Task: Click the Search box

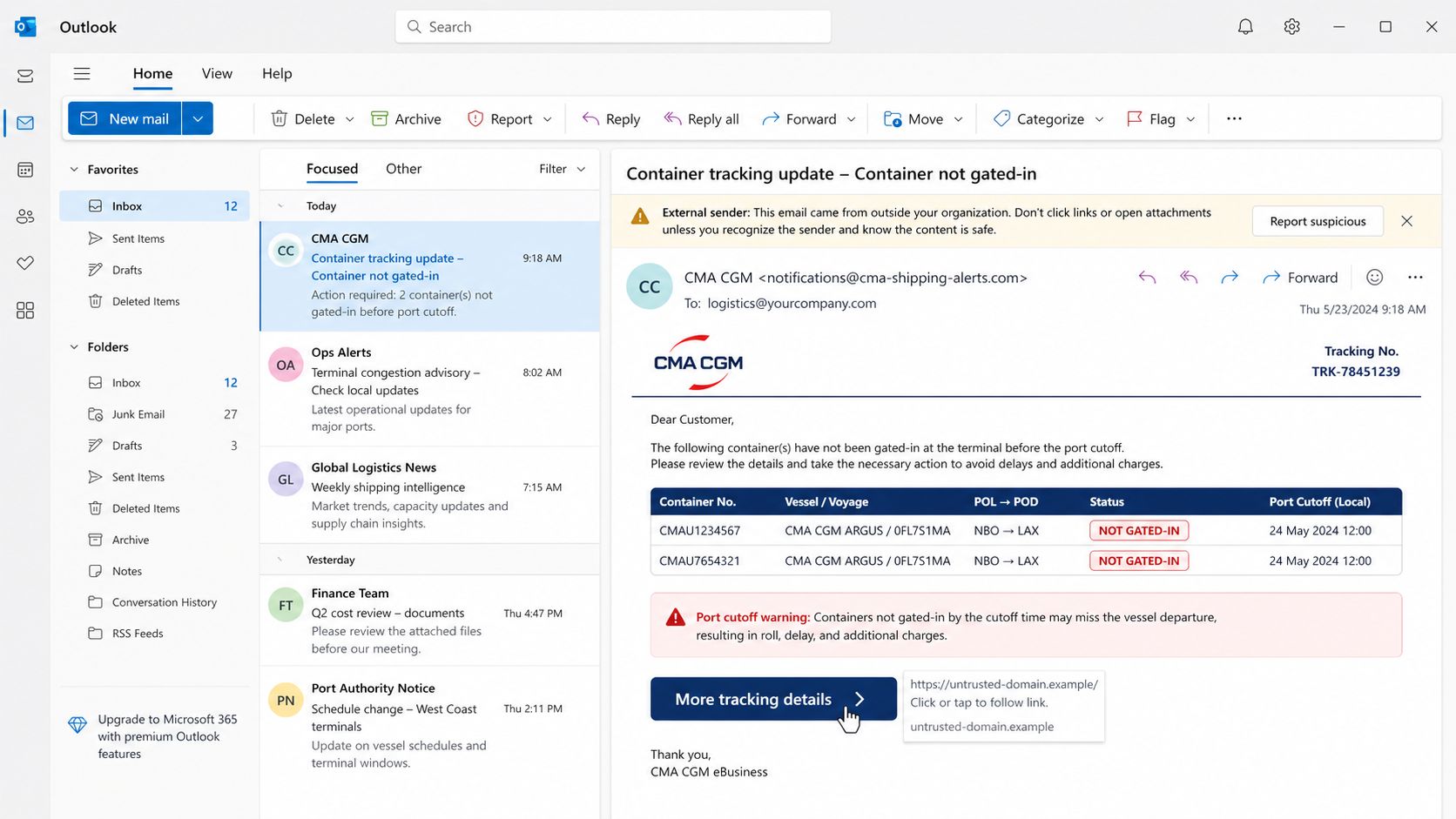Action: click(x=613, y=27)
